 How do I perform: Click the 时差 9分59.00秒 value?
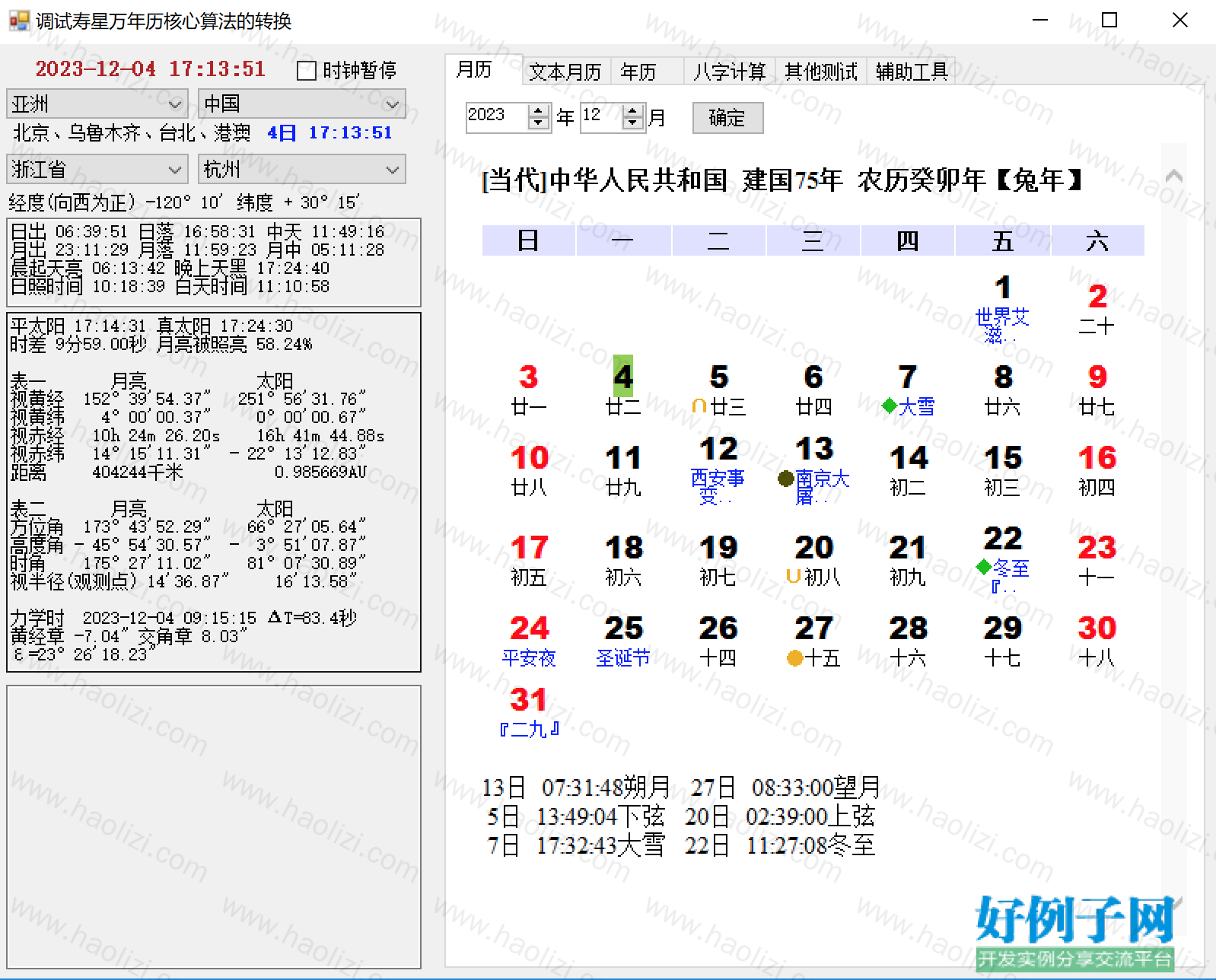[78, 344]
